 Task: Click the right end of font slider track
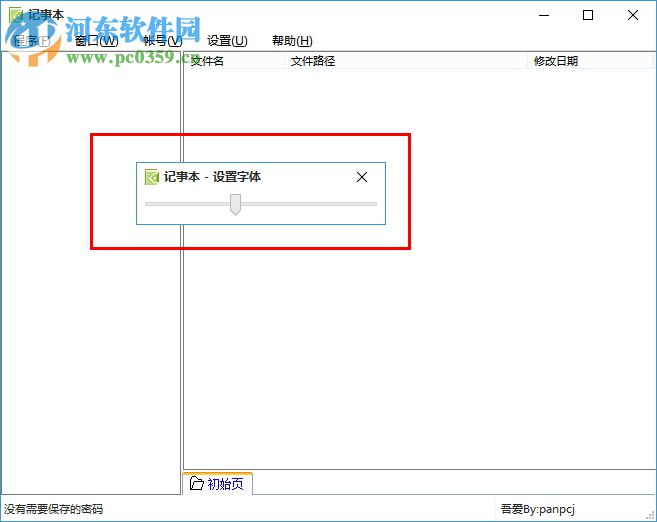[x=374, y=204]
